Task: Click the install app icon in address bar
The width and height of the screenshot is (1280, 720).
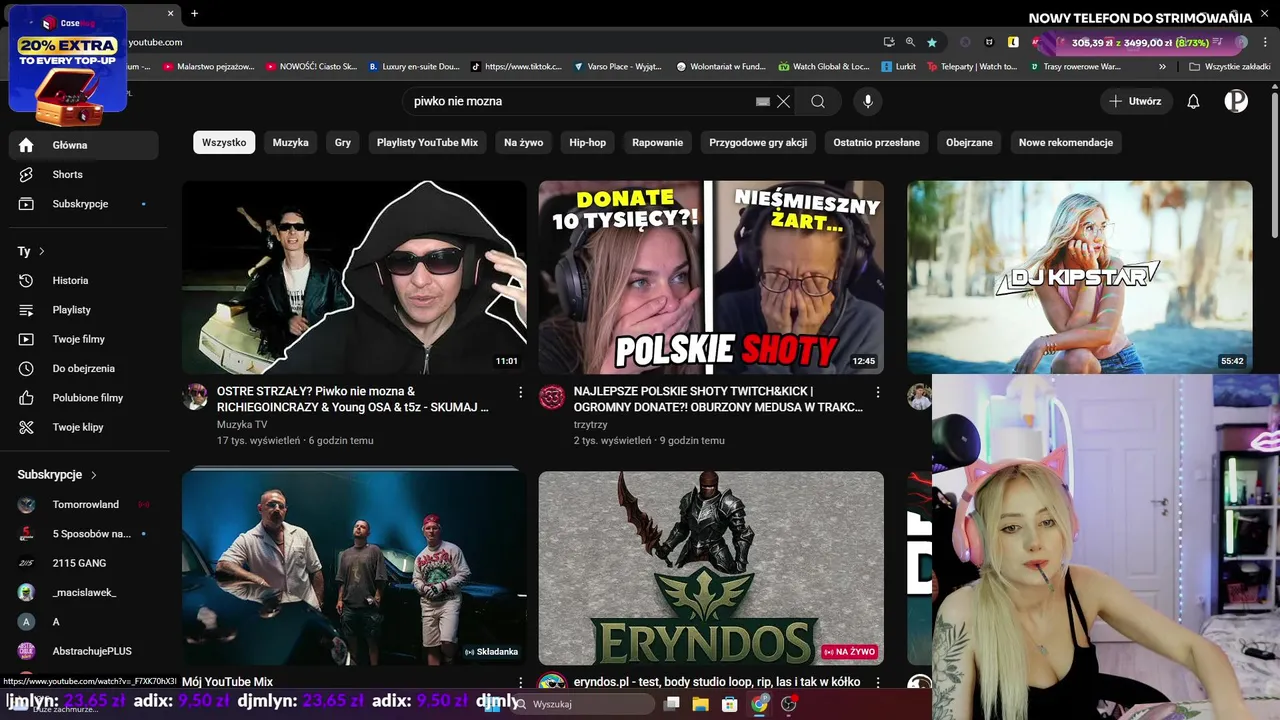Action: pyautogui.click(x=889, y=42)
